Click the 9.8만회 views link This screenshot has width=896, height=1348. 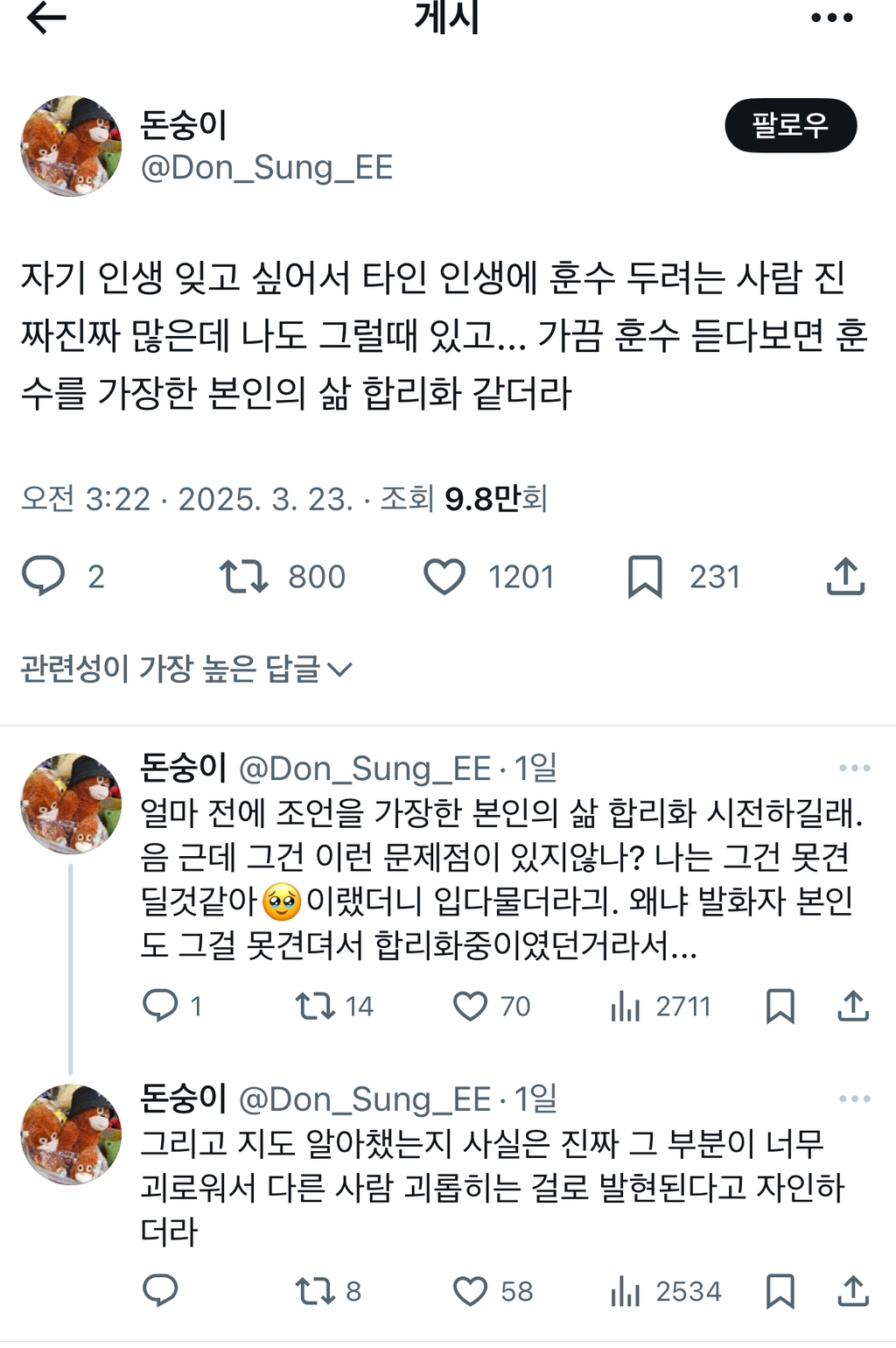click(495, 500)
